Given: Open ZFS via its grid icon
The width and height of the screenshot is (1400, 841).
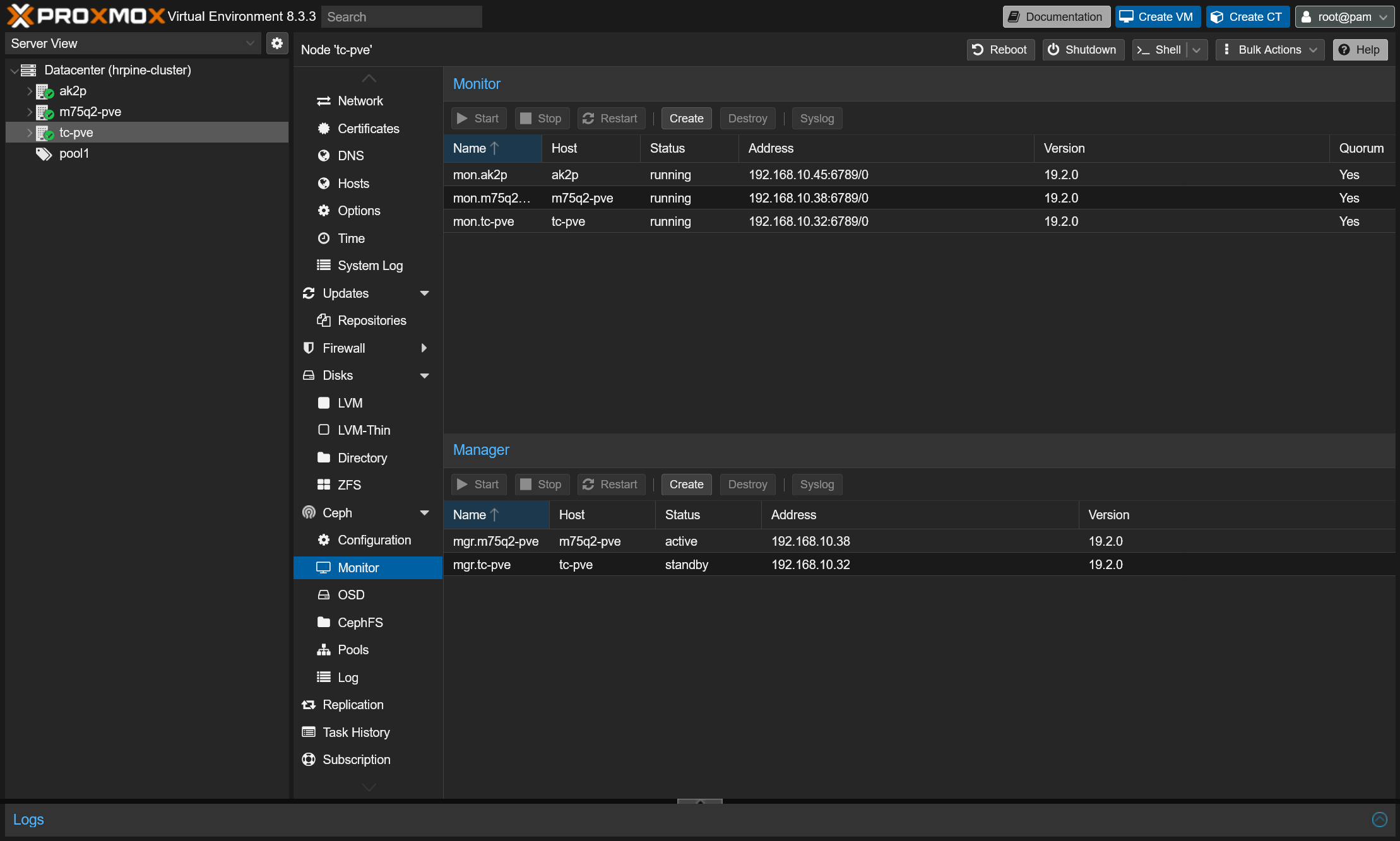Looking at the screenshot, I should click(324, 485).
